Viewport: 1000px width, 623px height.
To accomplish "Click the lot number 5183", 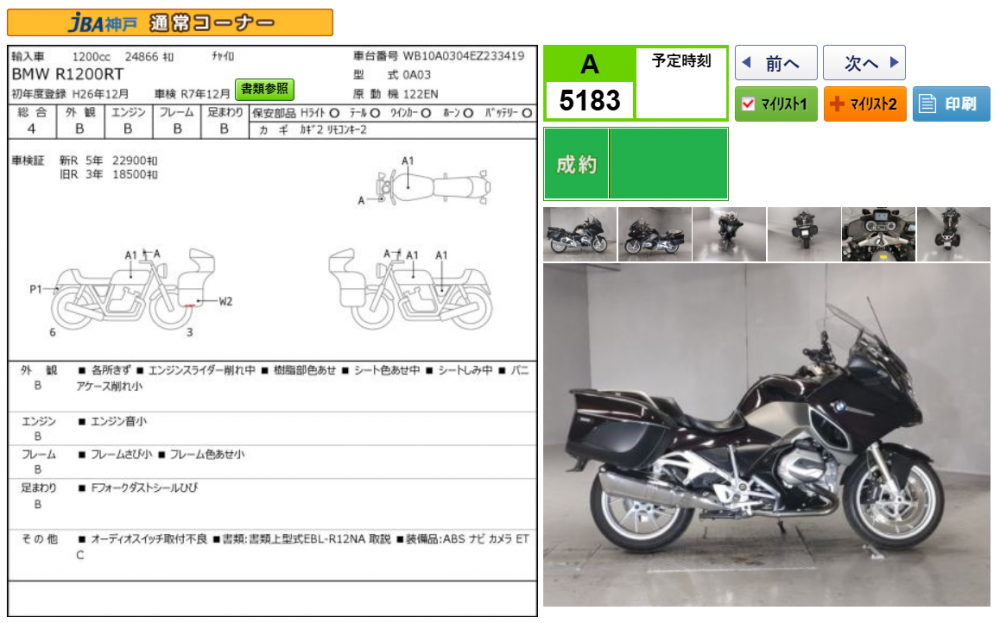I will (x=589, y=100).
